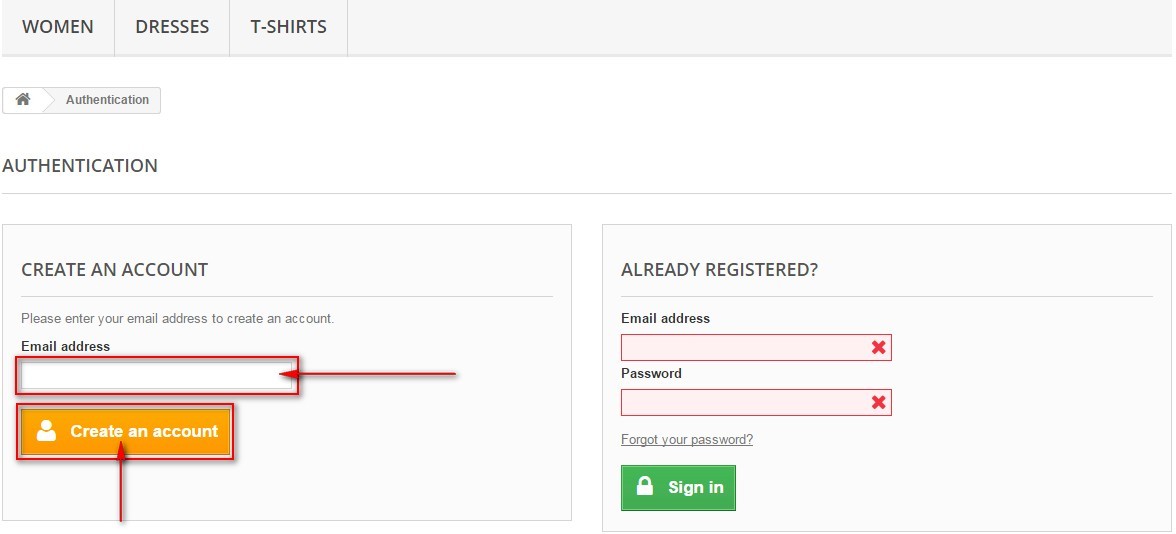Open the DRESSES menu tab
1176x534 pixels.
click(172, 27)
